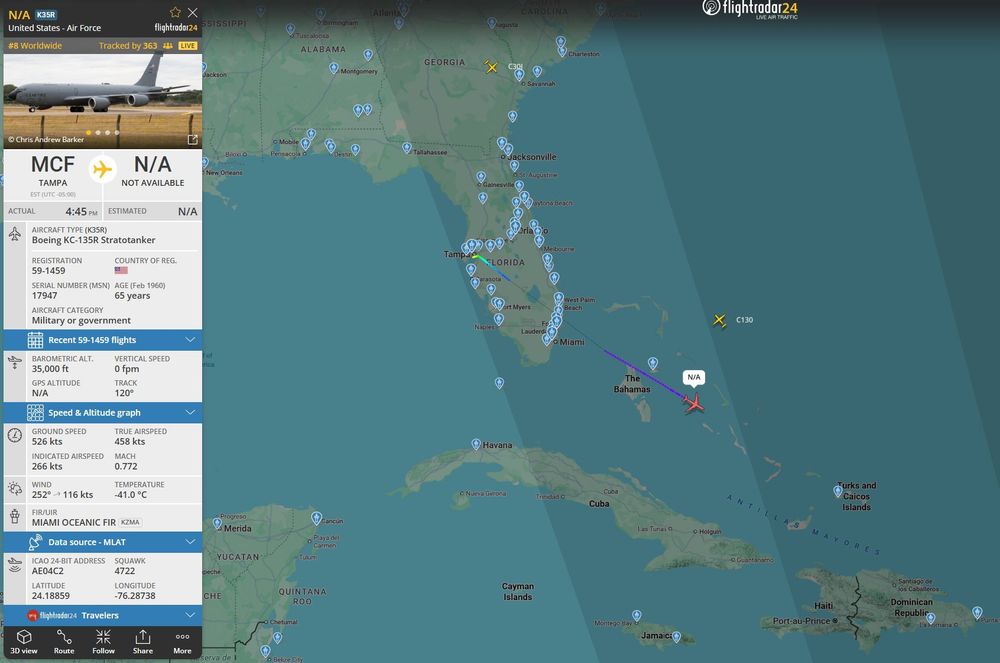This screenshot has width=1000, height=663.
Task: Click the KC-135R aircraft photo
Action: point(103,101)
